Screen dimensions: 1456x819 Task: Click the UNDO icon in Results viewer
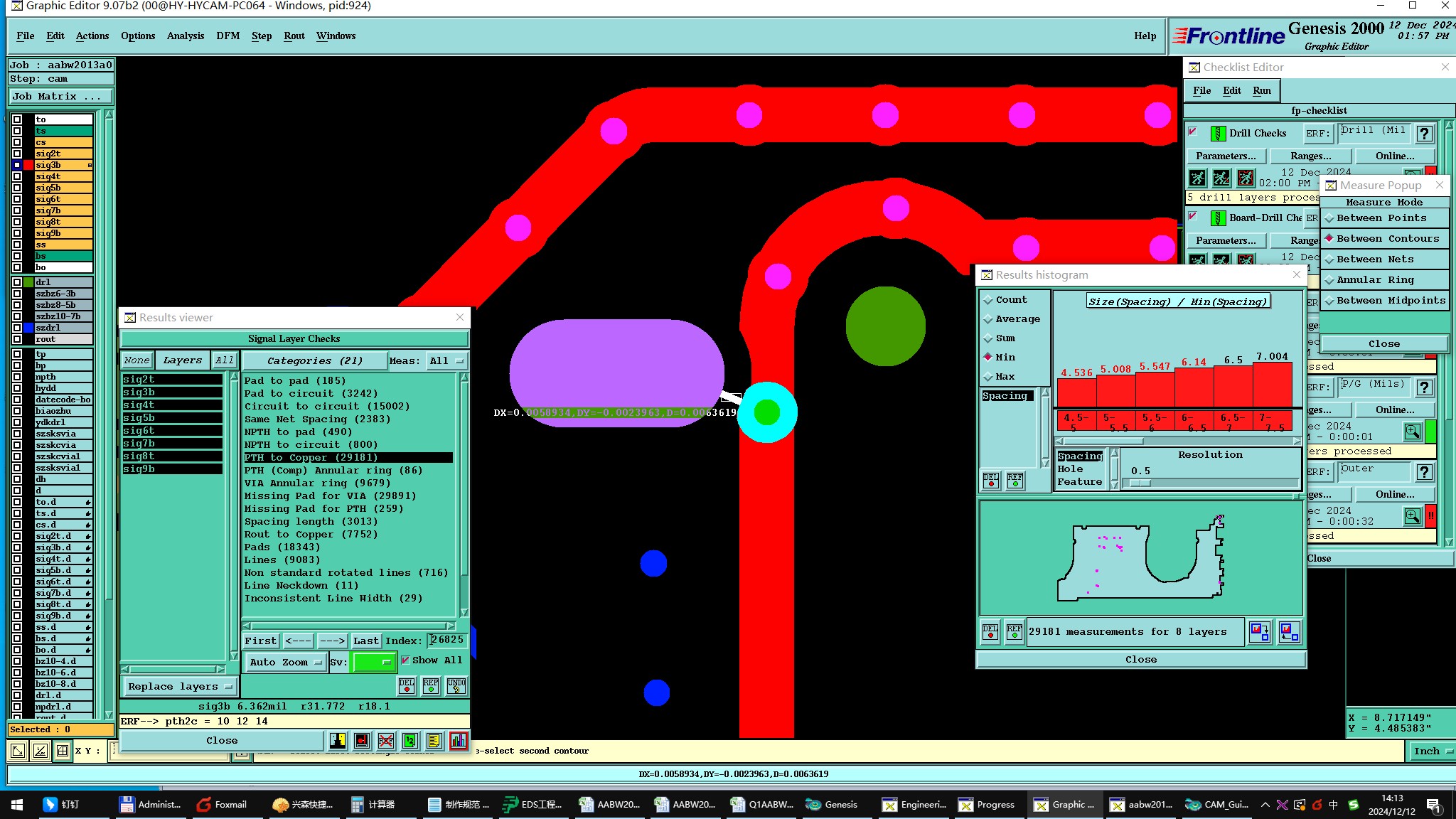click(456, 685)
